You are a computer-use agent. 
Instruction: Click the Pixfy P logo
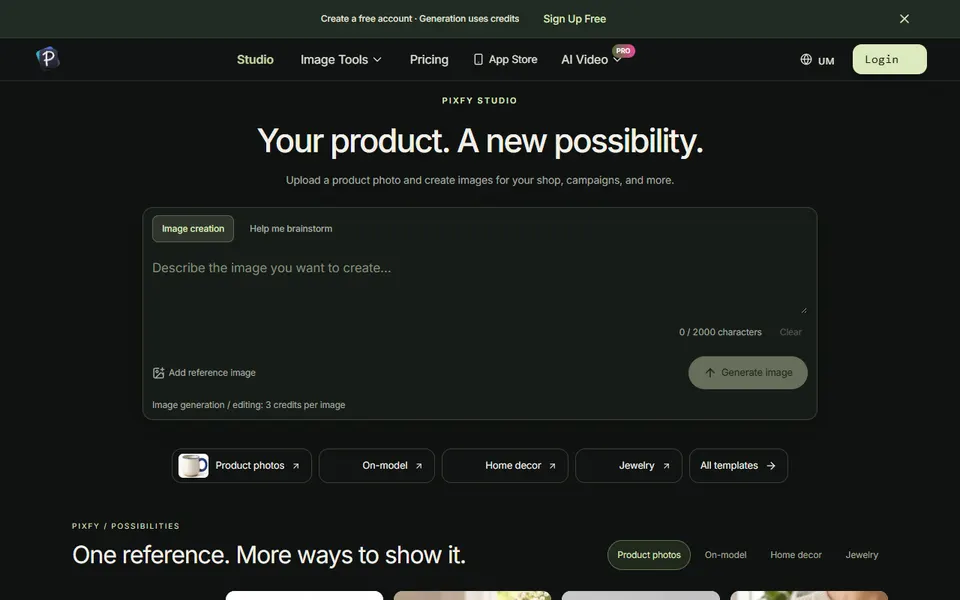click(47, 59)
